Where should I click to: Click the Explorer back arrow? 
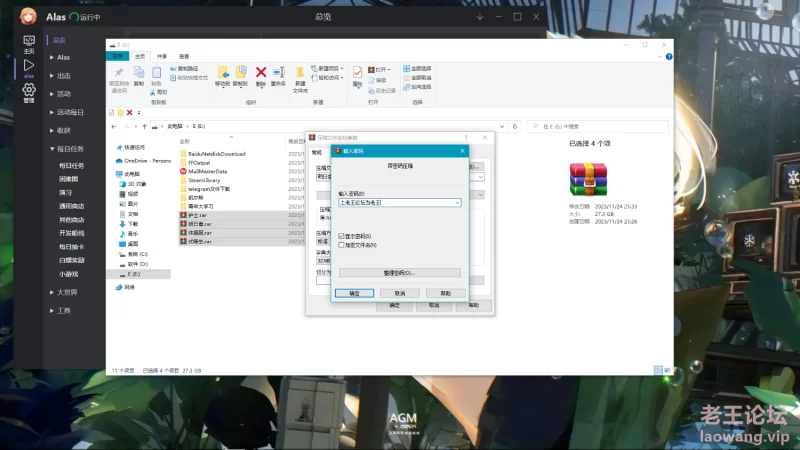coord(114,127)
